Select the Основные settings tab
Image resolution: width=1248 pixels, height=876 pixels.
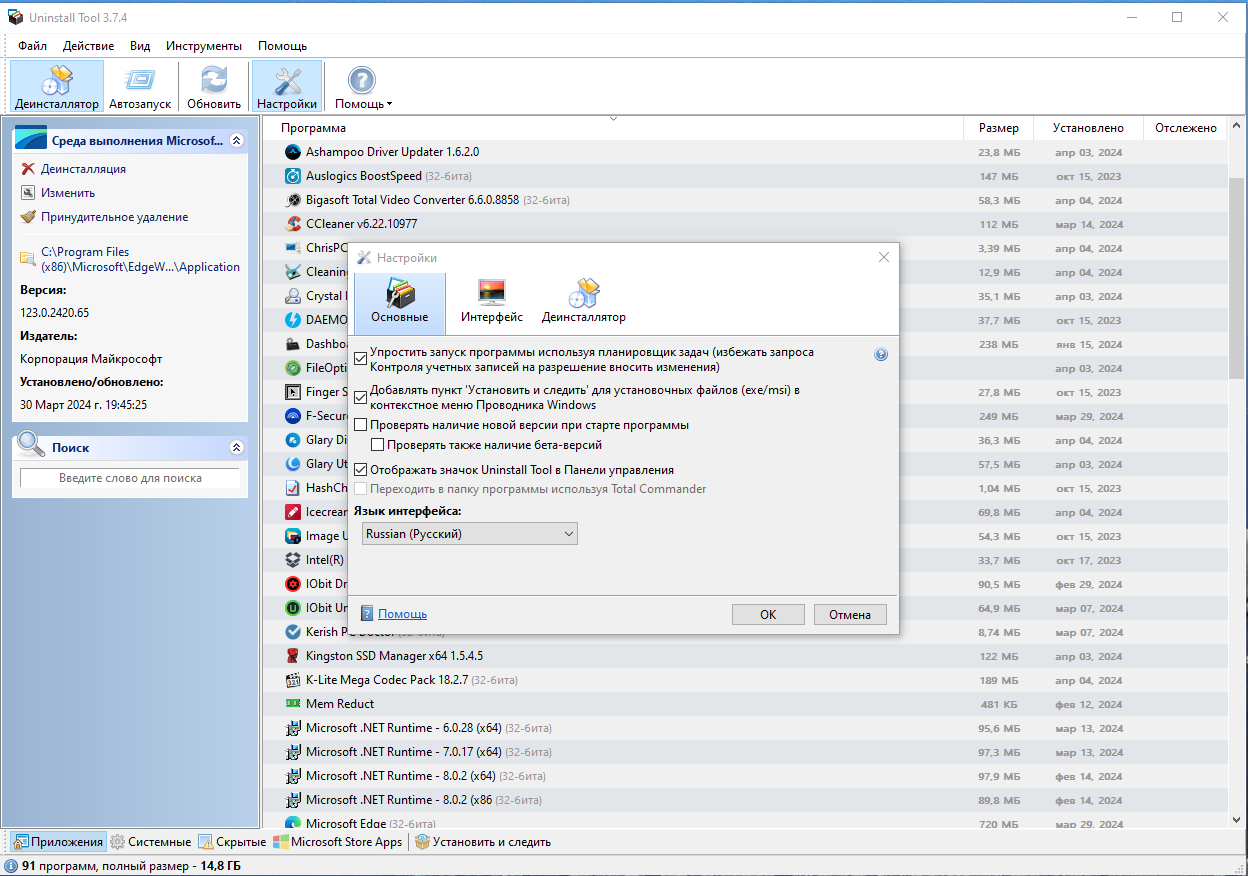coord(400,303)
